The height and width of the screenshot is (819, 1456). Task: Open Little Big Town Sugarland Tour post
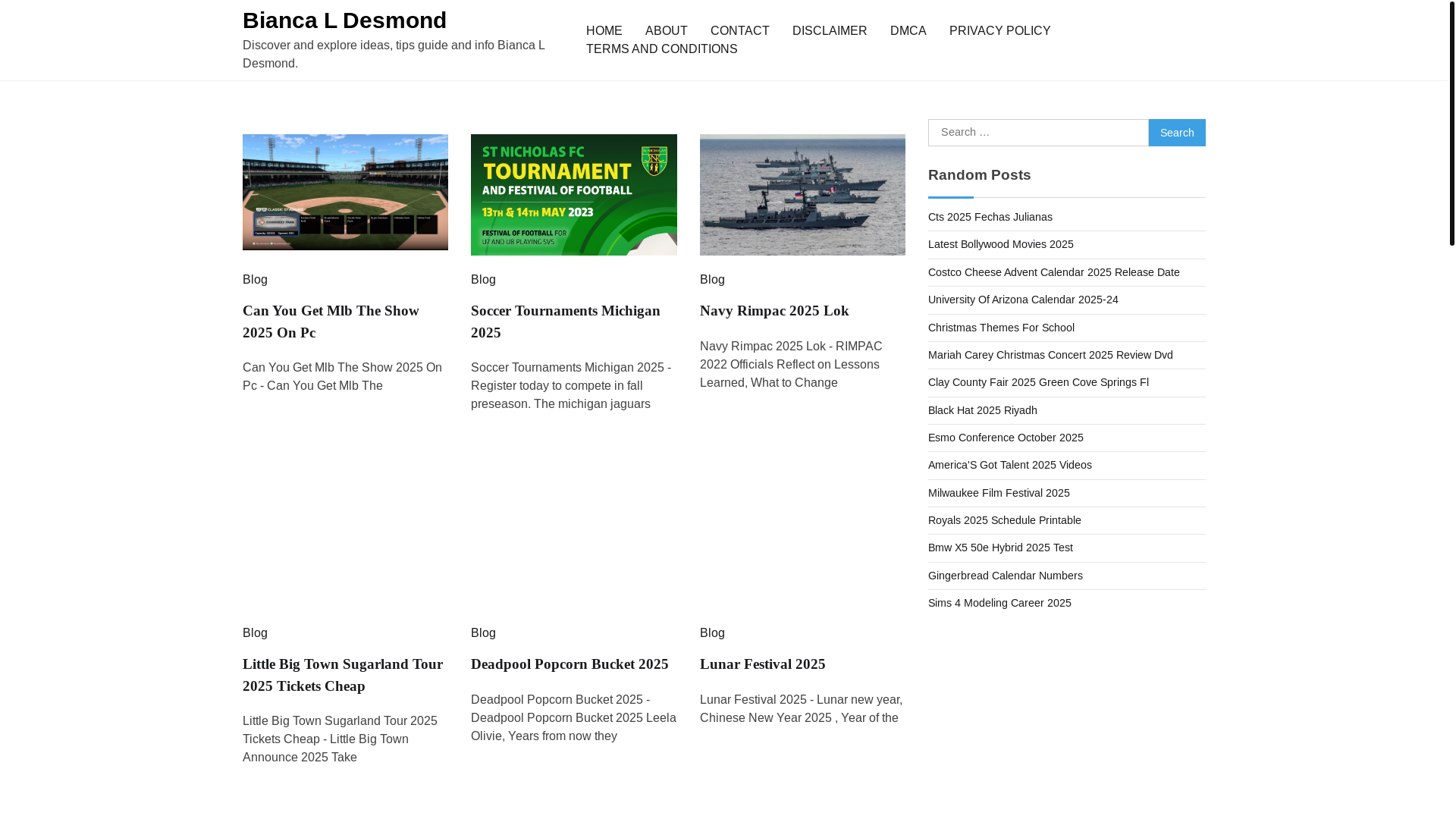point(343,675)
